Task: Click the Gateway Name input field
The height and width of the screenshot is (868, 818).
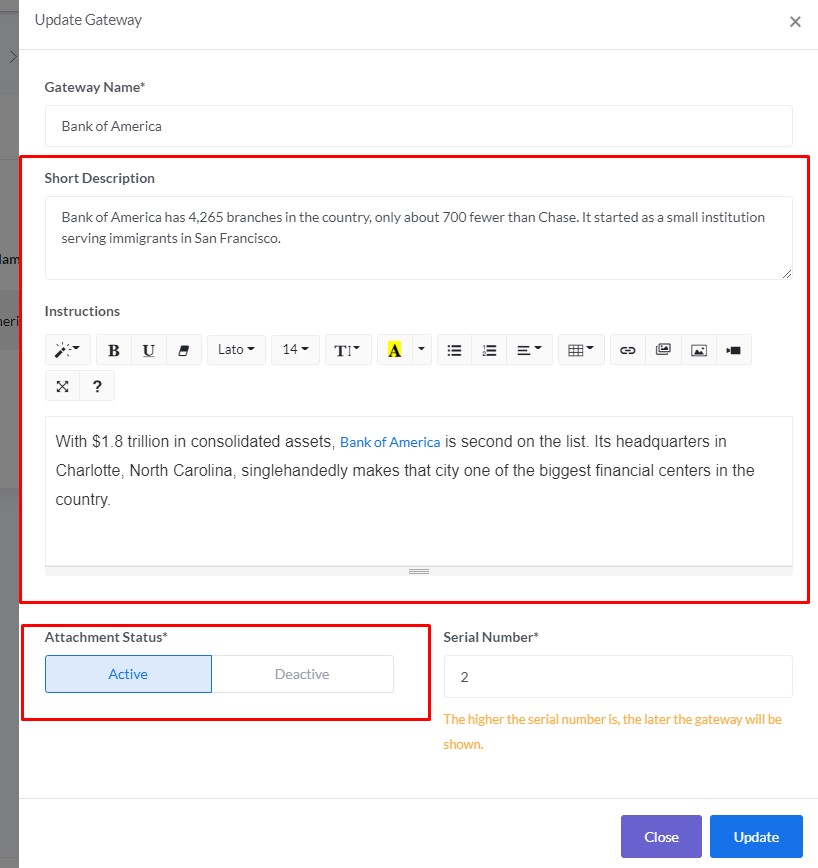Action: click(418, 126)
